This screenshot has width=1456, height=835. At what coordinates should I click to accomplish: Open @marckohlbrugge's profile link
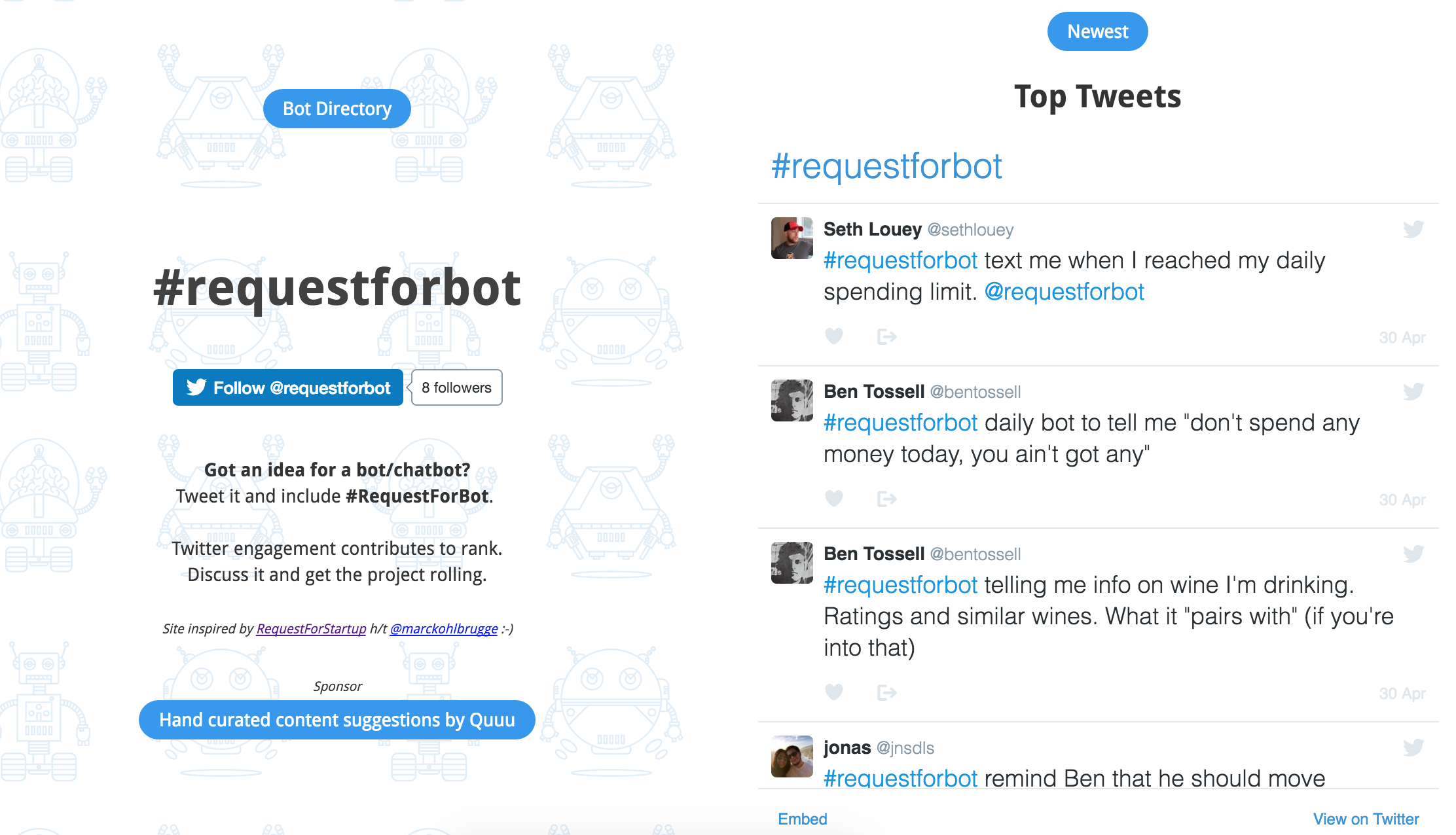pos(443,628)
